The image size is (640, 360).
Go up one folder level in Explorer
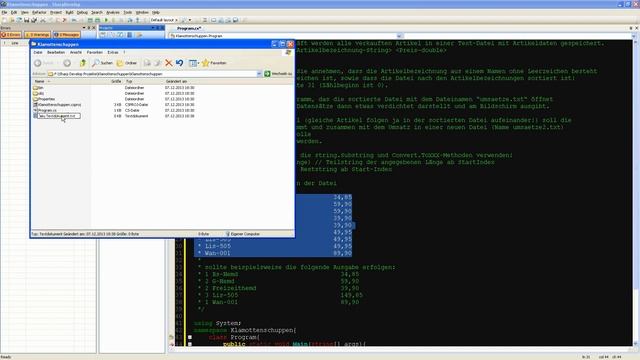(83, 63)
